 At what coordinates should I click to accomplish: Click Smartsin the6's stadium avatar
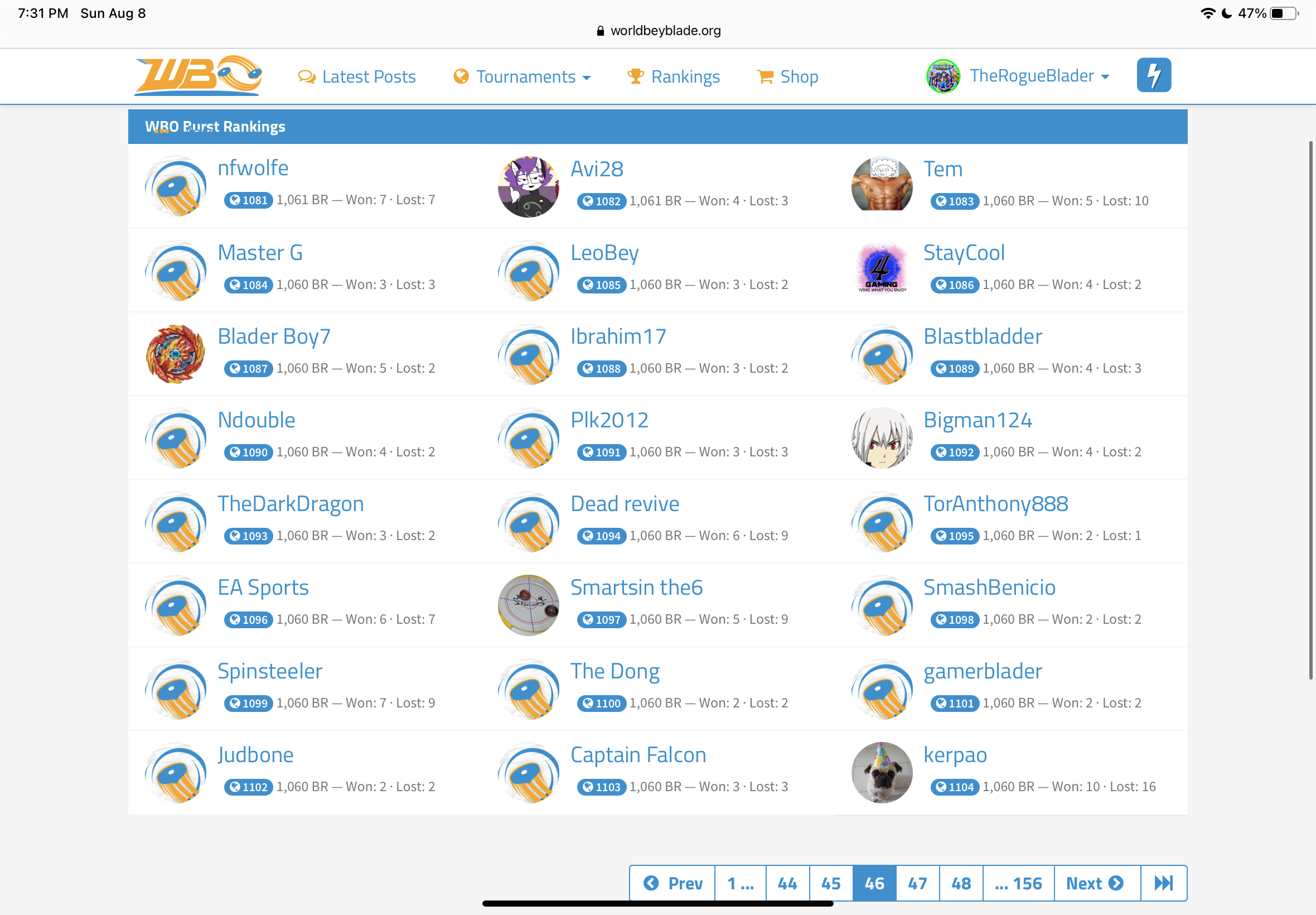[528, 605]
